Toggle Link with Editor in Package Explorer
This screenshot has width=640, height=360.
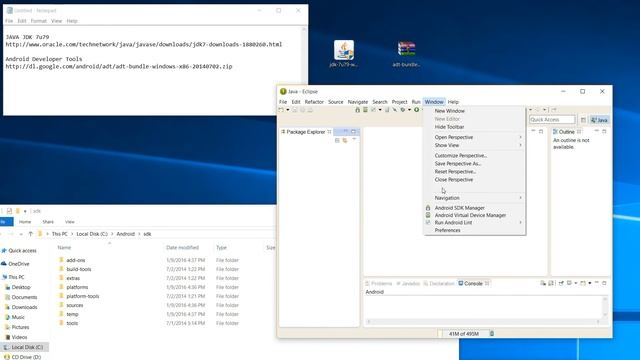point(345,140)
